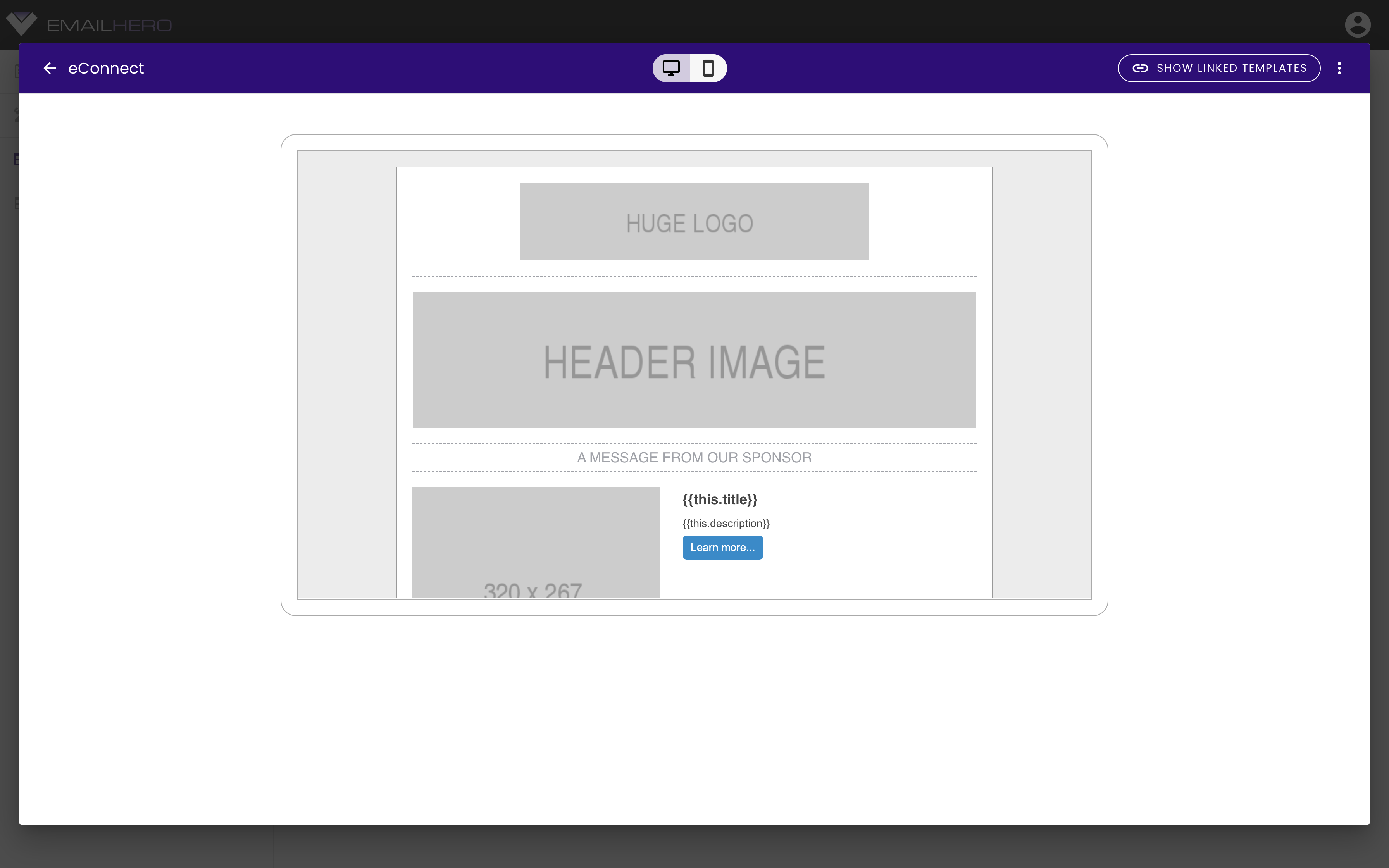
Task: Click Show Linked Templates button
Action: pyautogui.click(x=1219, y=68)
